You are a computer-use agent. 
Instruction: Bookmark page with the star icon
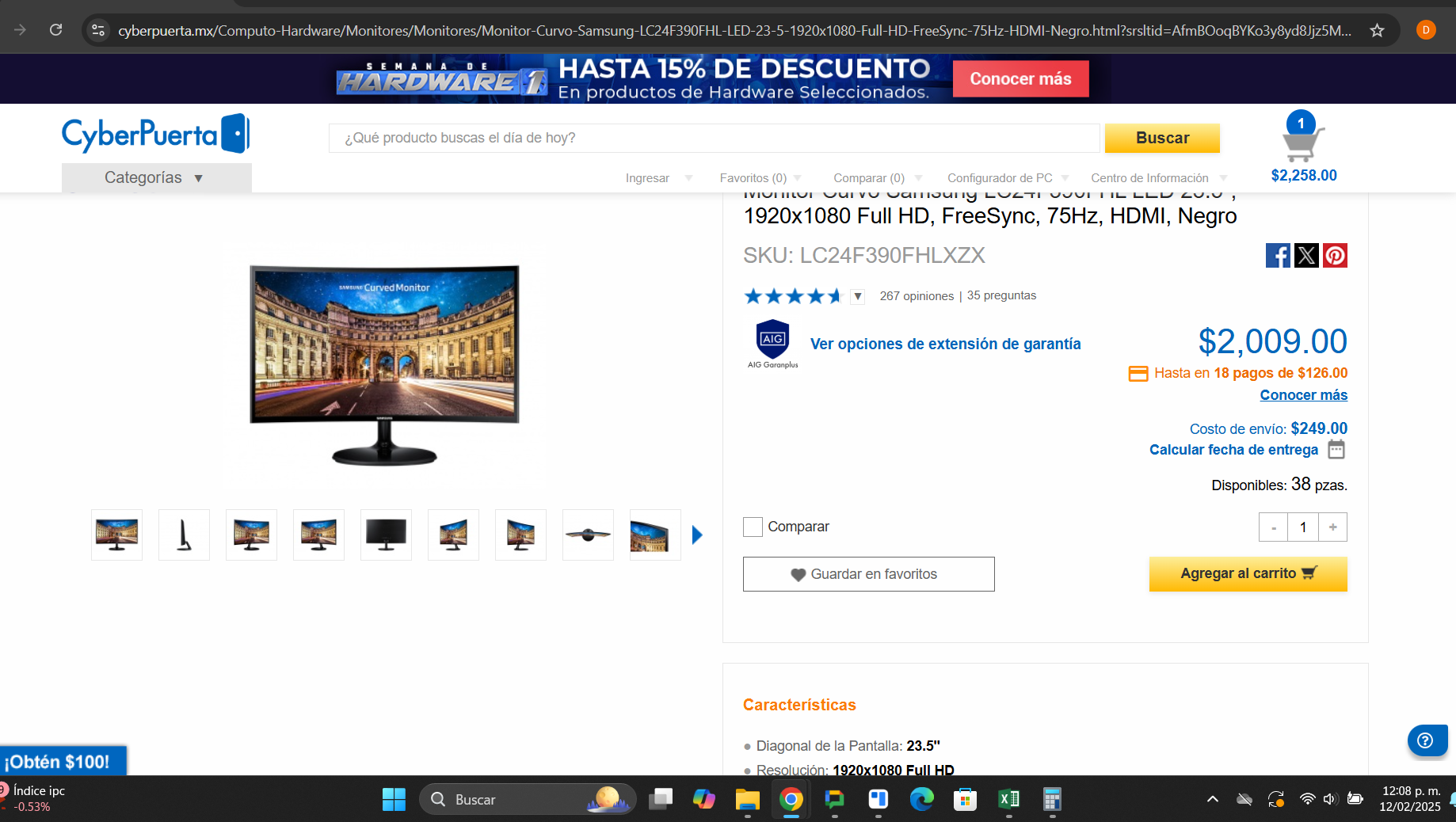[x=1377, y=30]
